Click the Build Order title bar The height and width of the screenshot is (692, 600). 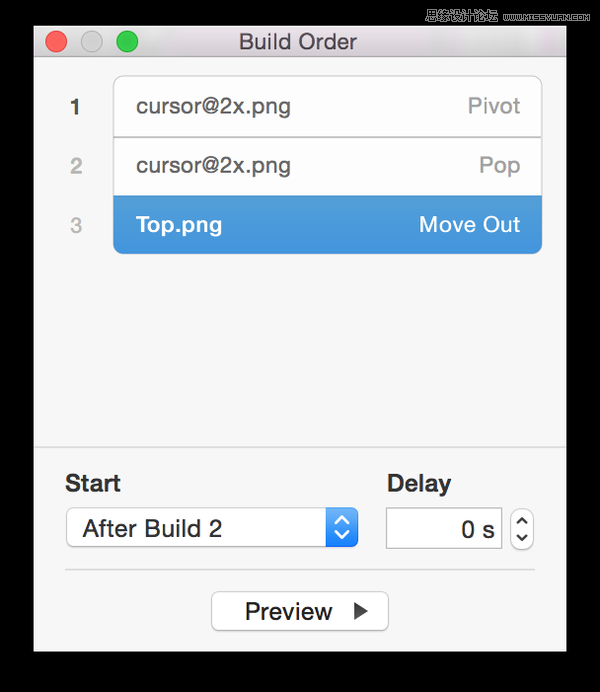click(x=298, y=42)
